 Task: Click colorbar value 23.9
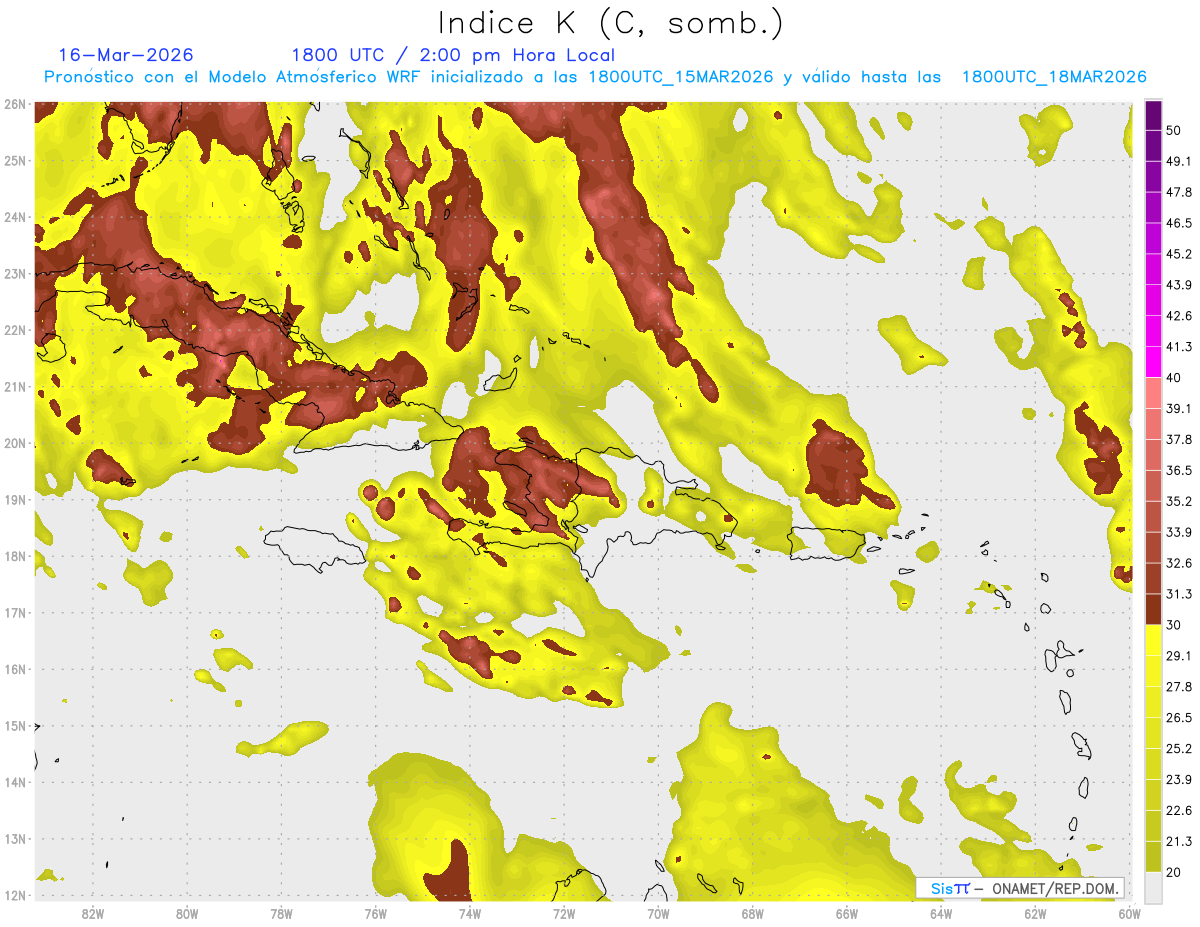pyautogui.click(x=1179, y=779)
